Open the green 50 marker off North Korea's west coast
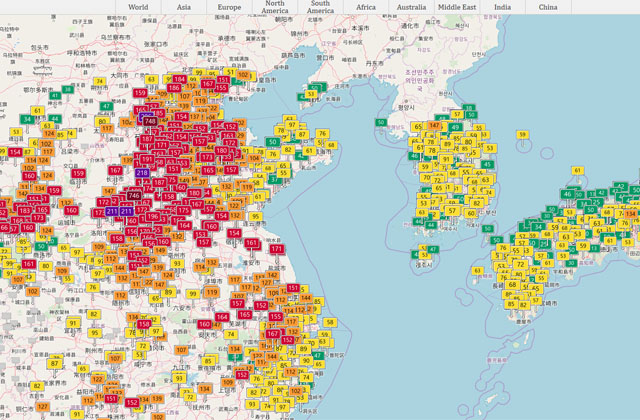640x420 pixels. pos(380,121)
